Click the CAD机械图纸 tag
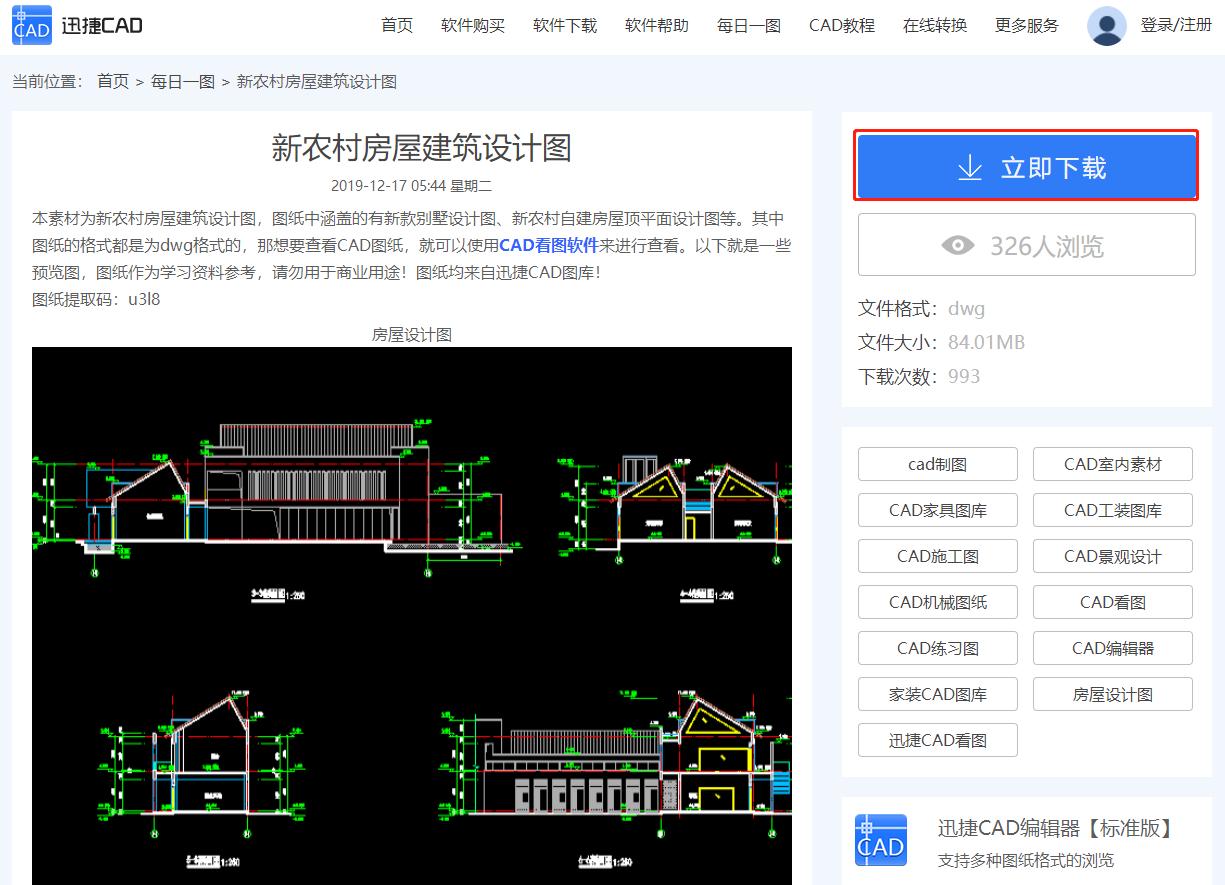1225x885 pixels. (937, 602)
